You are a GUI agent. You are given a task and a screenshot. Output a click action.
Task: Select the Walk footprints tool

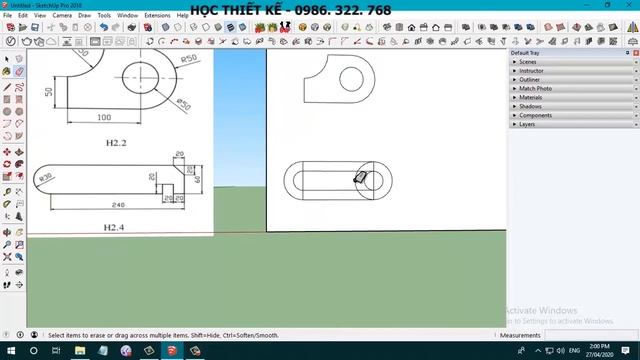(7, 285)
